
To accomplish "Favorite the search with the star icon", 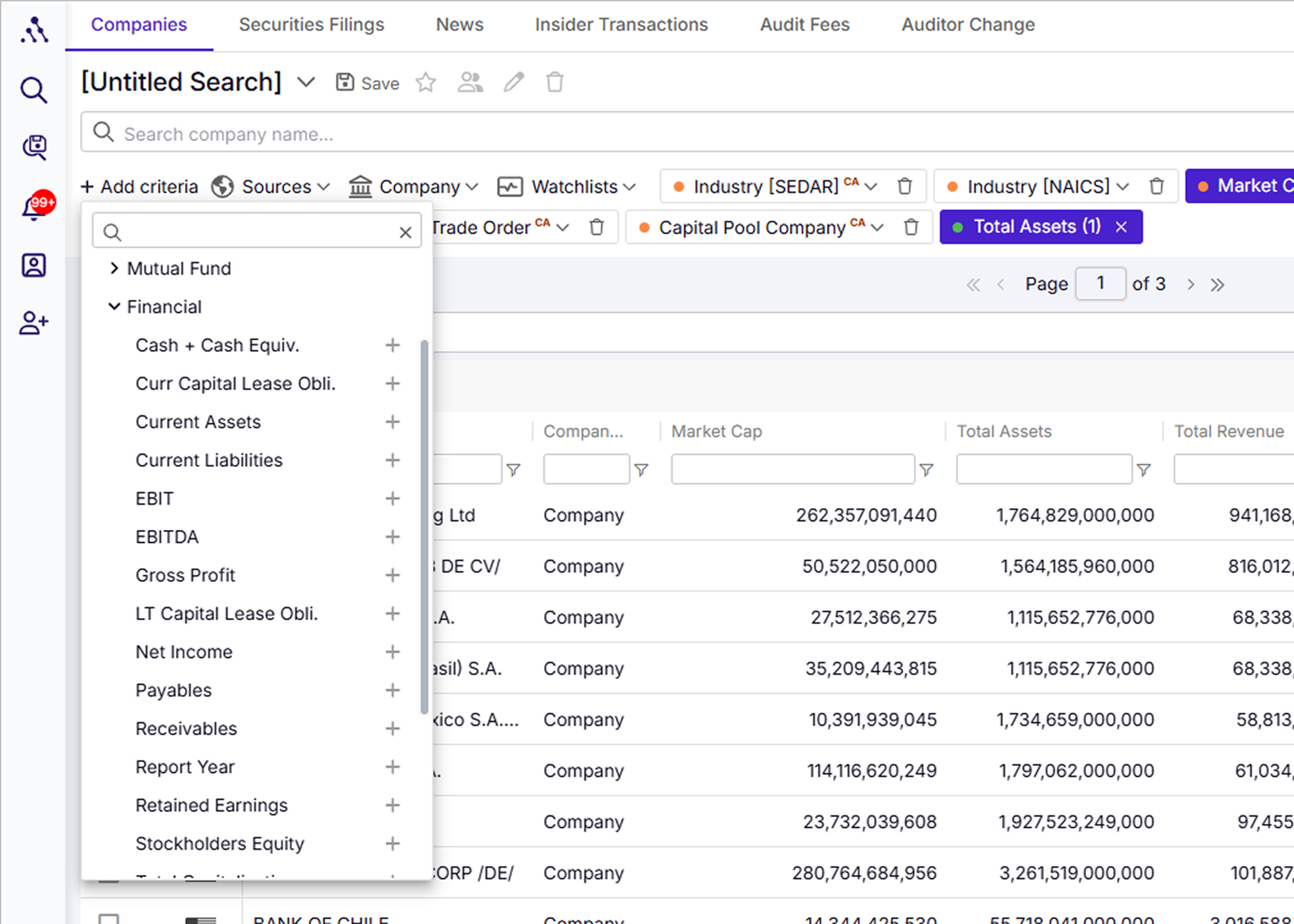I will coord(426,83).
